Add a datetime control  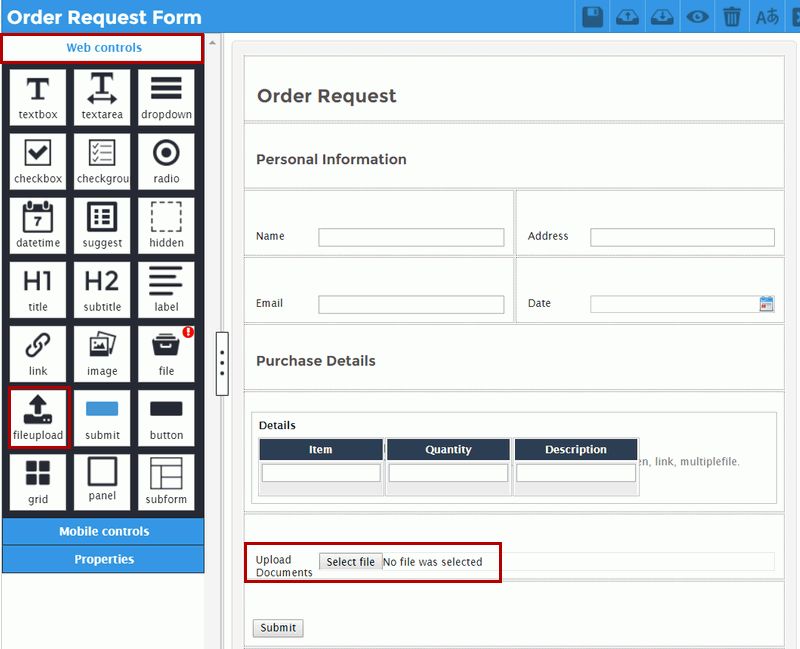point(37,225)
